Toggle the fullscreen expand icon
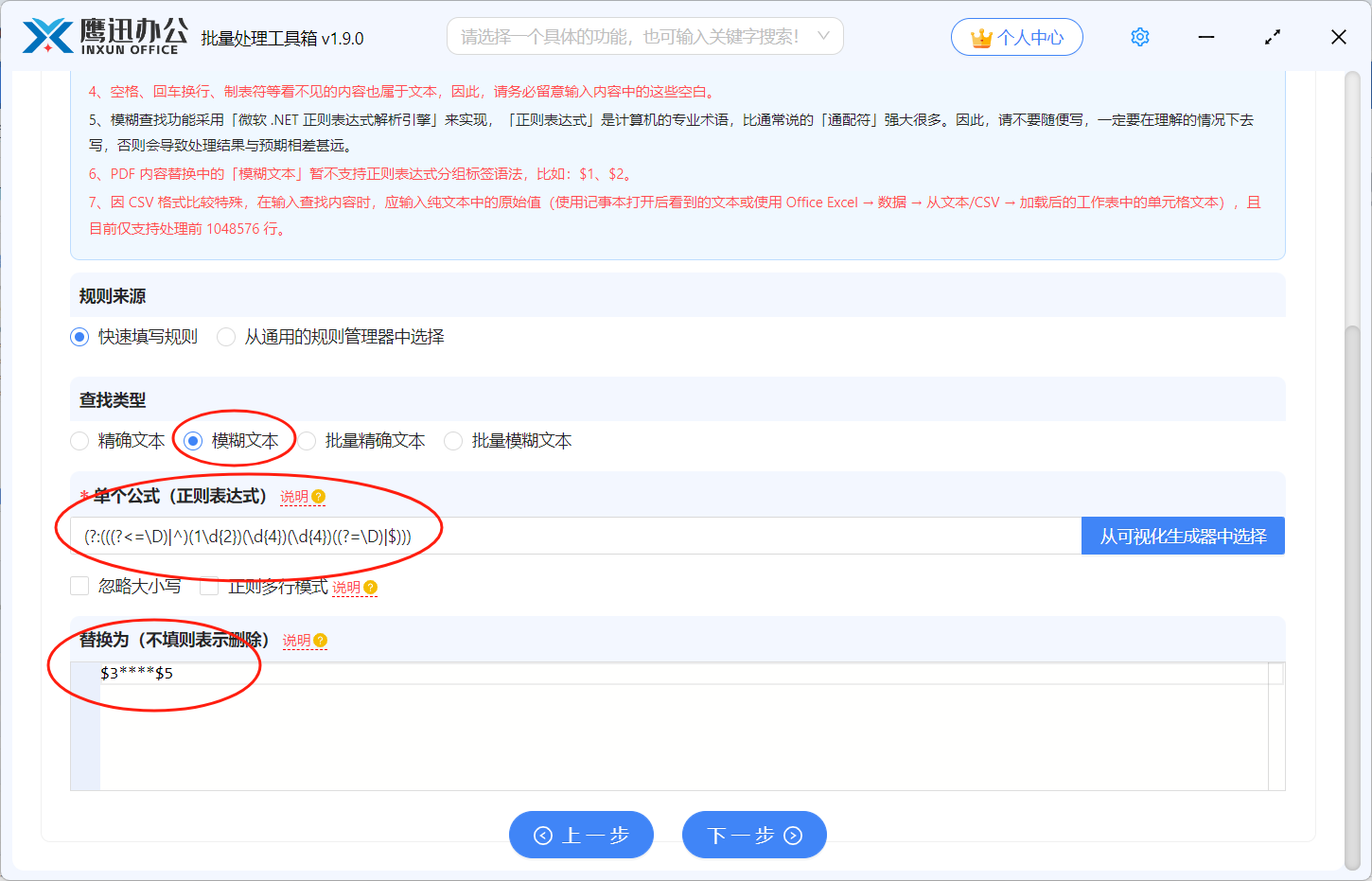The width and height of the screenshot is (1372, 881). pos(1273,36)
